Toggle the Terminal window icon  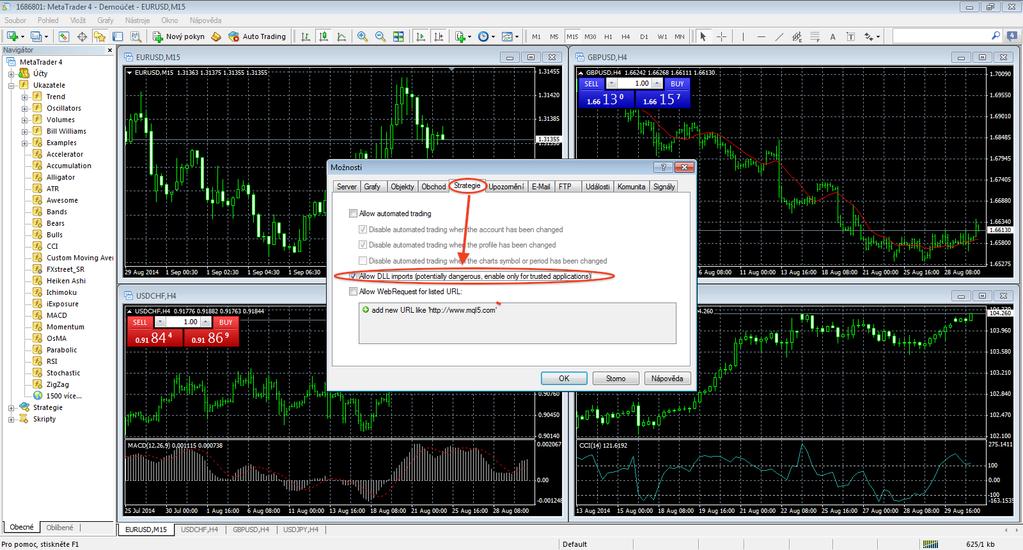[118, 37]
